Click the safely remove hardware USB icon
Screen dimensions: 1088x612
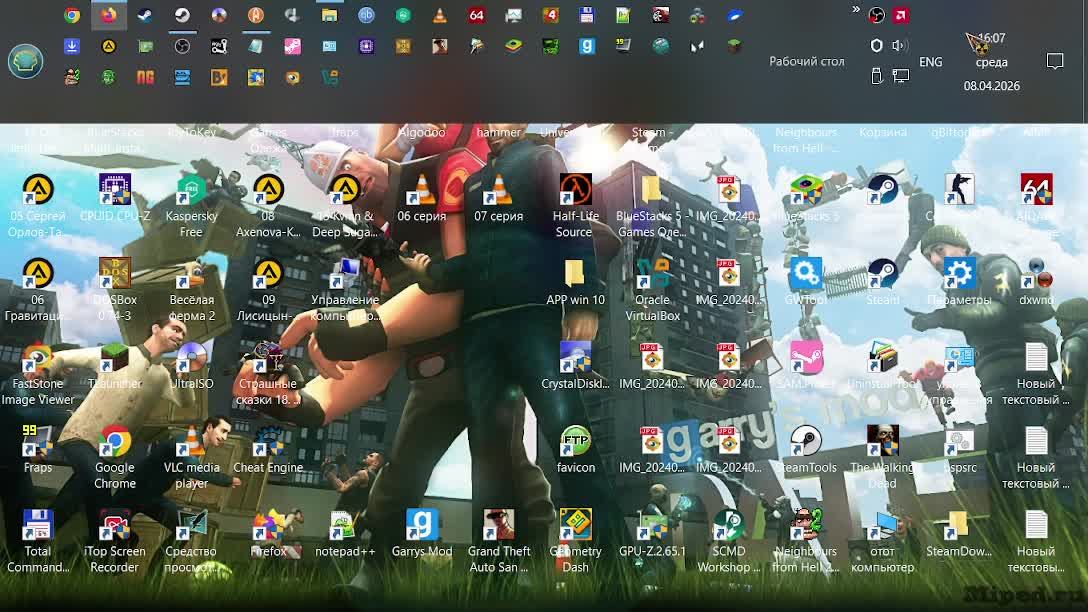pos(876,76)
